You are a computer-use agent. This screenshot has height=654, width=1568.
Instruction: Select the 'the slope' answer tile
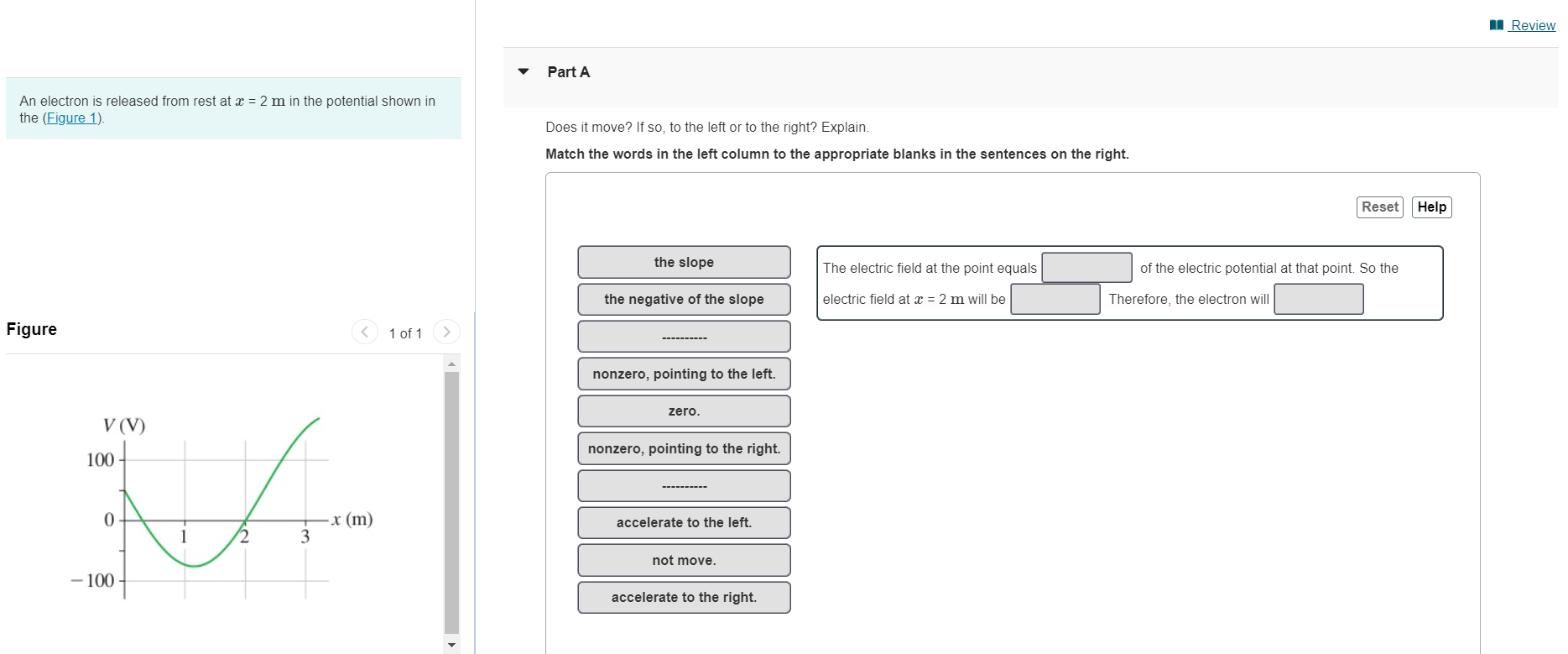point(683,262)
